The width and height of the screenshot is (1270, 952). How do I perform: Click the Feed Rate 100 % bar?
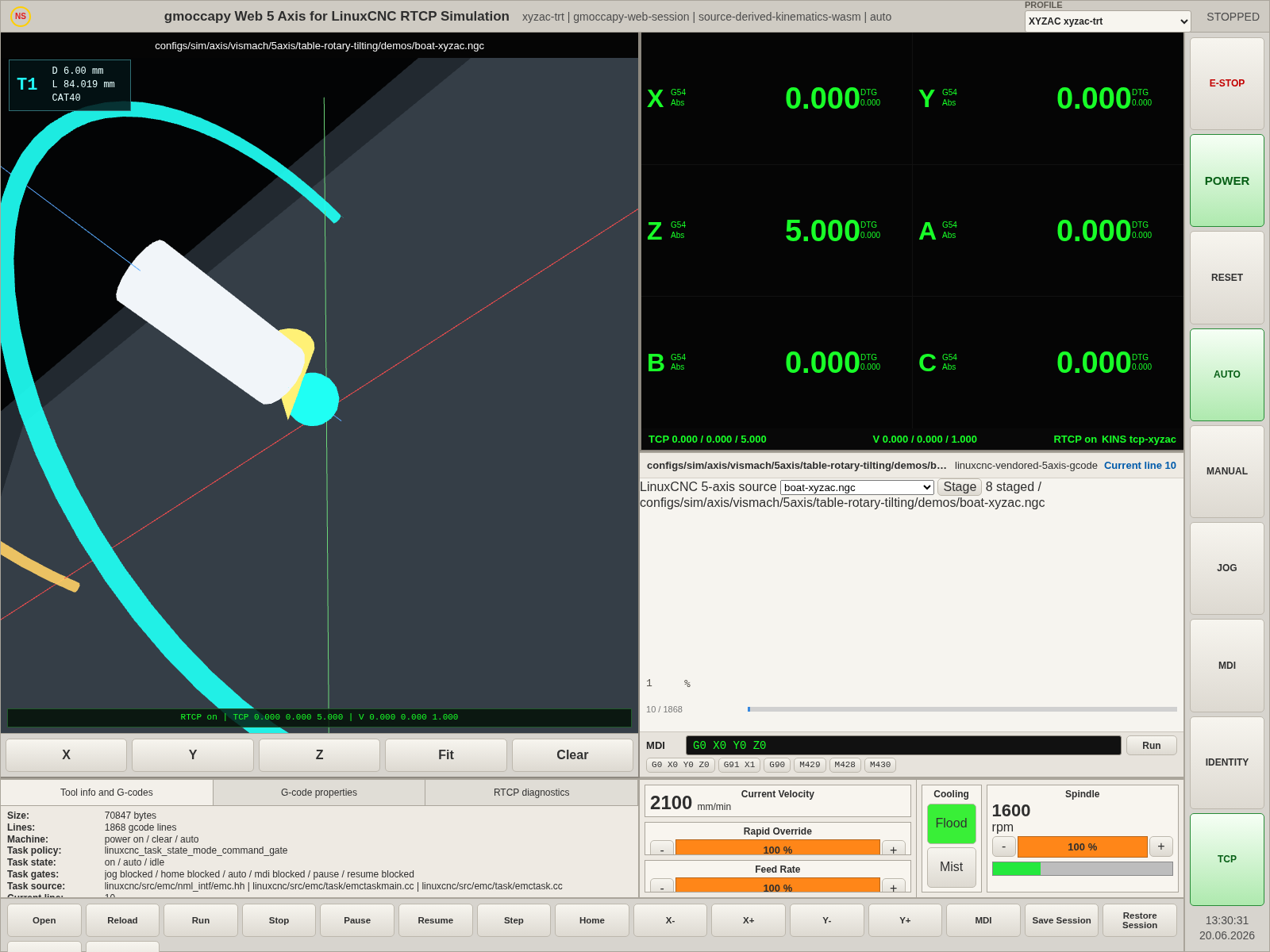click(778, 886)
